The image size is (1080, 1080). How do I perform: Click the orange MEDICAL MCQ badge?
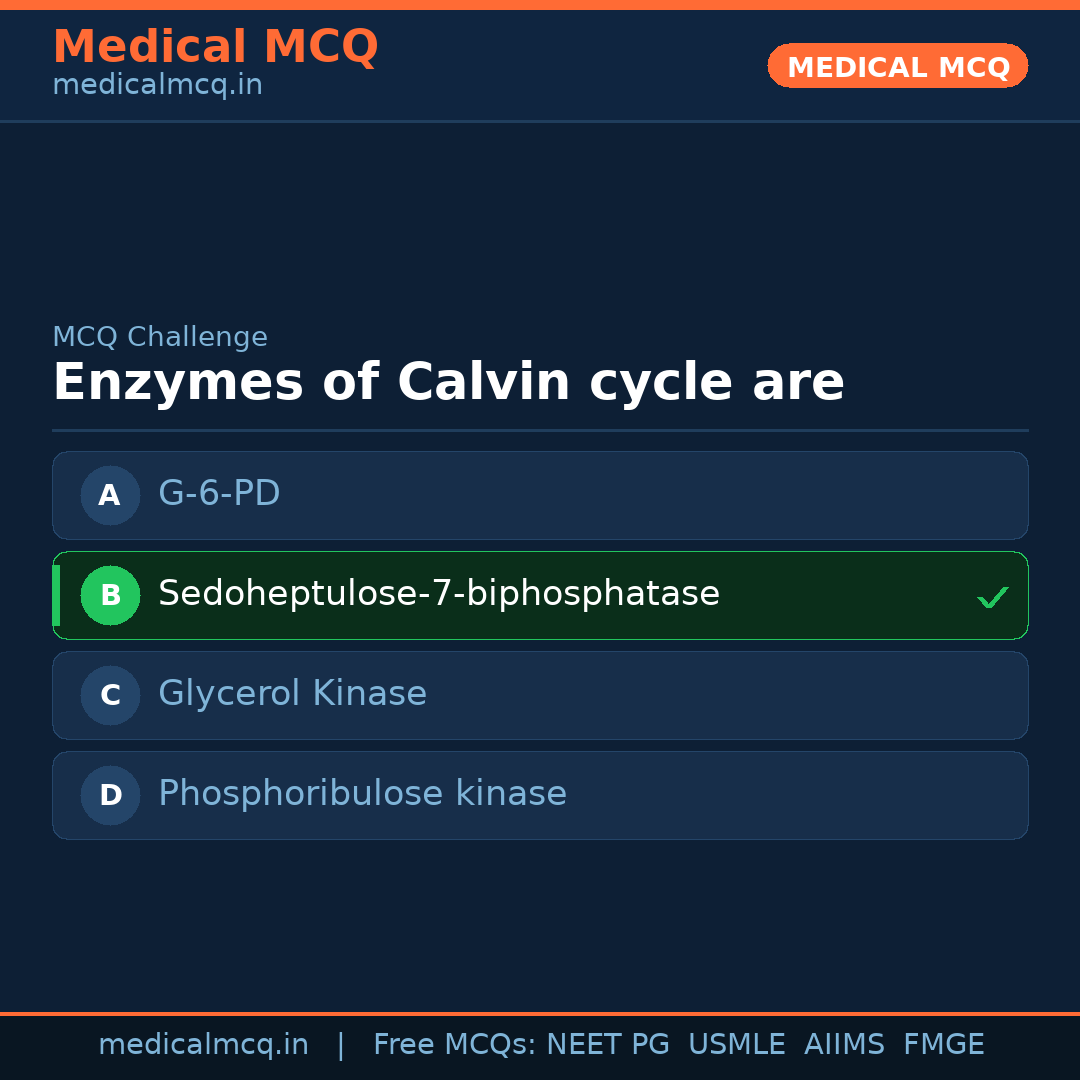click(x=897, y=66)
